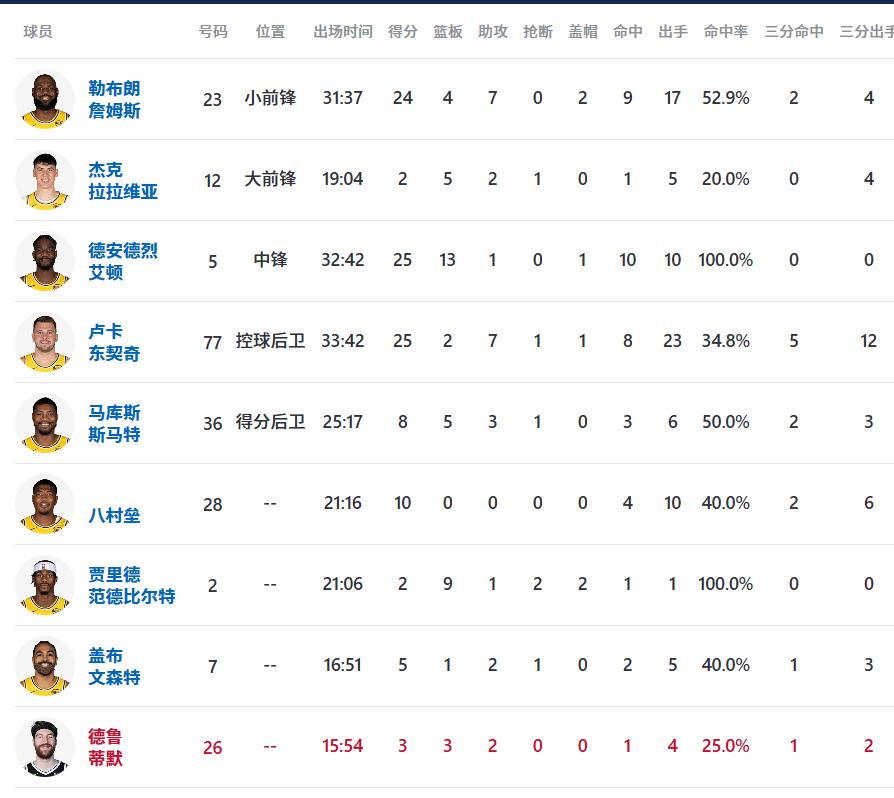Image resolution: width=894 pixels, height=798 pixels.
Task: Open 贾里德 范德比尔特's avatar photo
Action: [x=45, y=585]
